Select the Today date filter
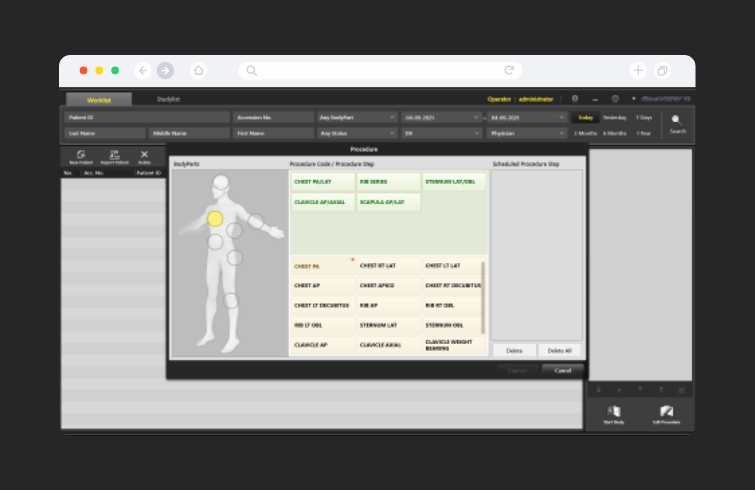Screen dimensions: 755x490 [x=585, y=117]
